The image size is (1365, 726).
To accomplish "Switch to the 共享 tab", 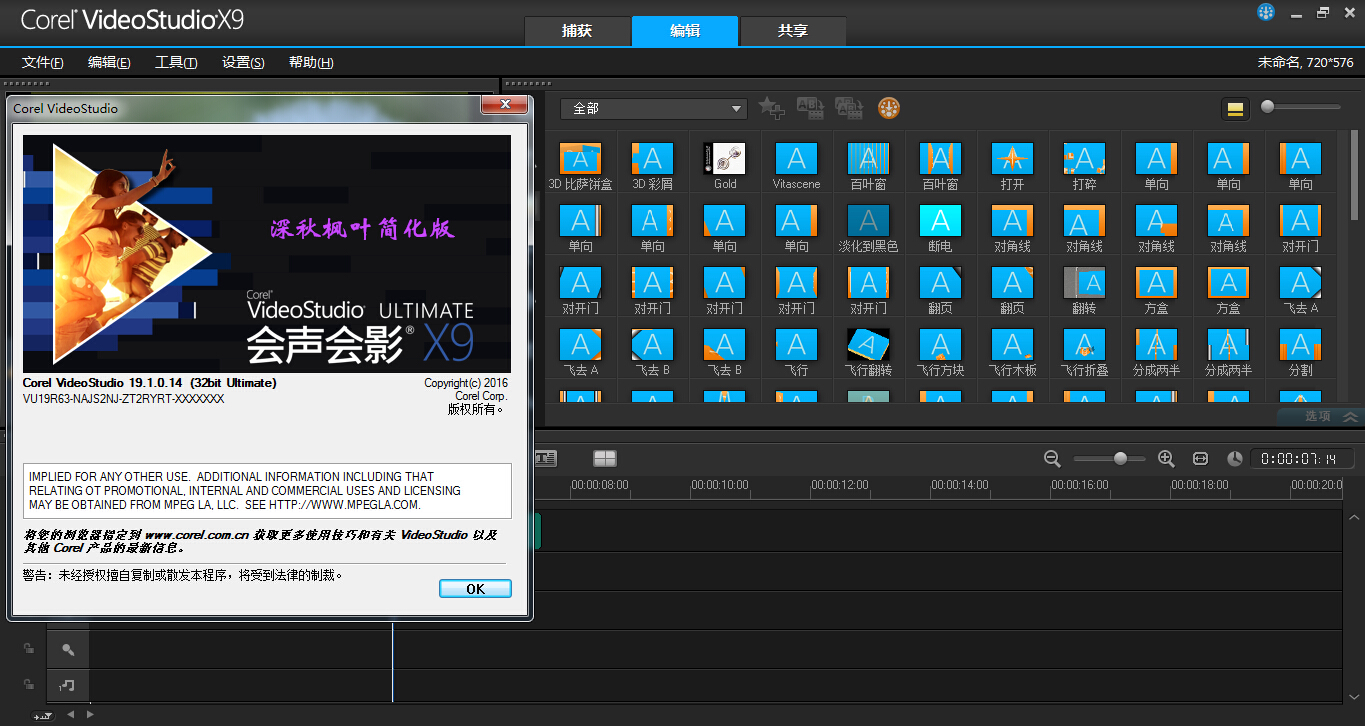I will point(793,31).
